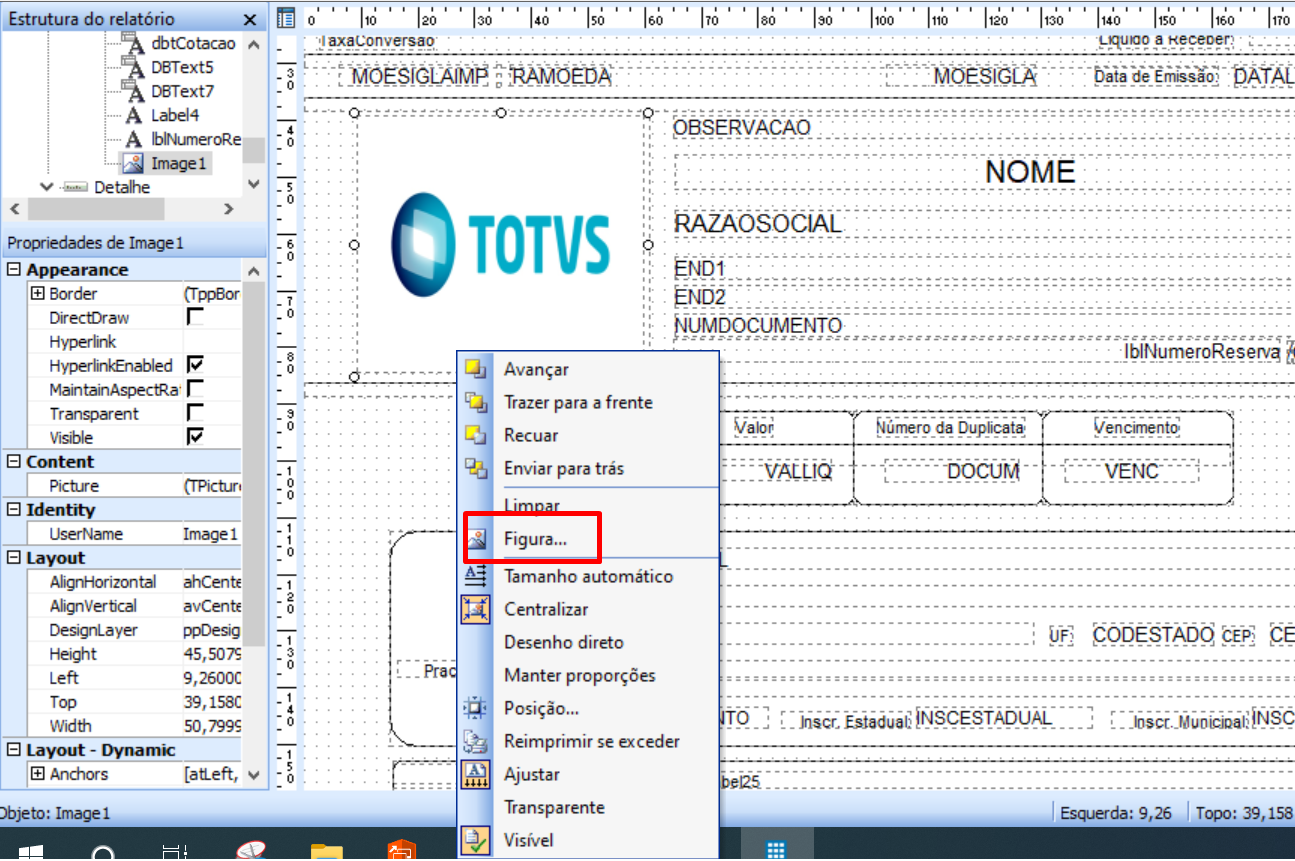Select the TOTVS logo image on the canvas
Viewport: 1295px width, 861px height.
pos(500,245)
